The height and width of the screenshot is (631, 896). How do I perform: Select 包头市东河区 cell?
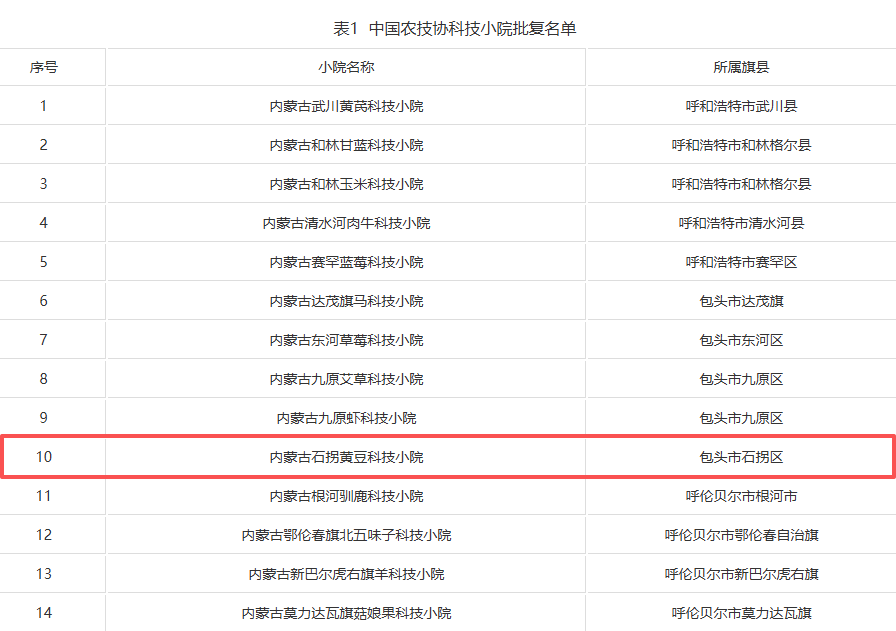(741, 340)
